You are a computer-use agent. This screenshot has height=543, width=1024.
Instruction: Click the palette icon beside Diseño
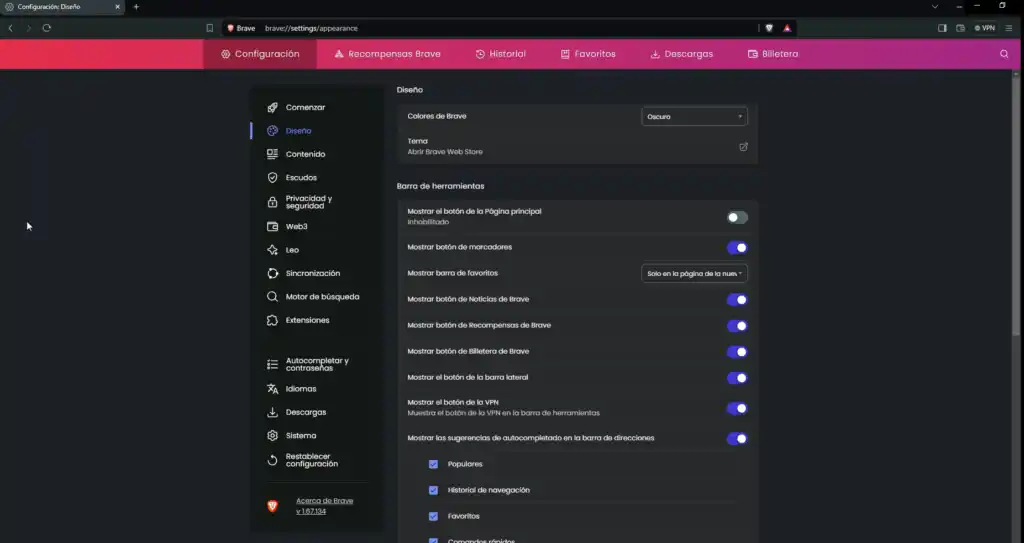(x=272, y=131)
